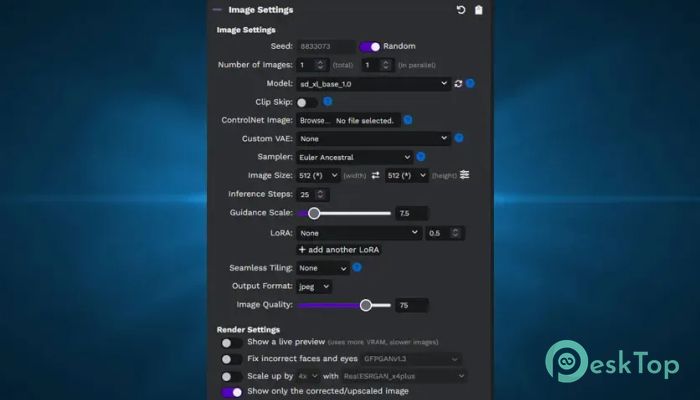Click the Guidance Scale value field 7.5
Image resolution: width=700 pixels, height=400 pixels.
[x=412, y=213]
